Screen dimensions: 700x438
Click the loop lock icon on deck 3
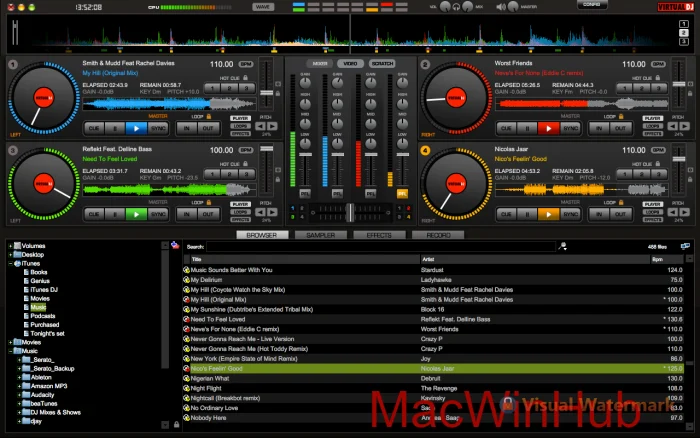click(208, 202)
